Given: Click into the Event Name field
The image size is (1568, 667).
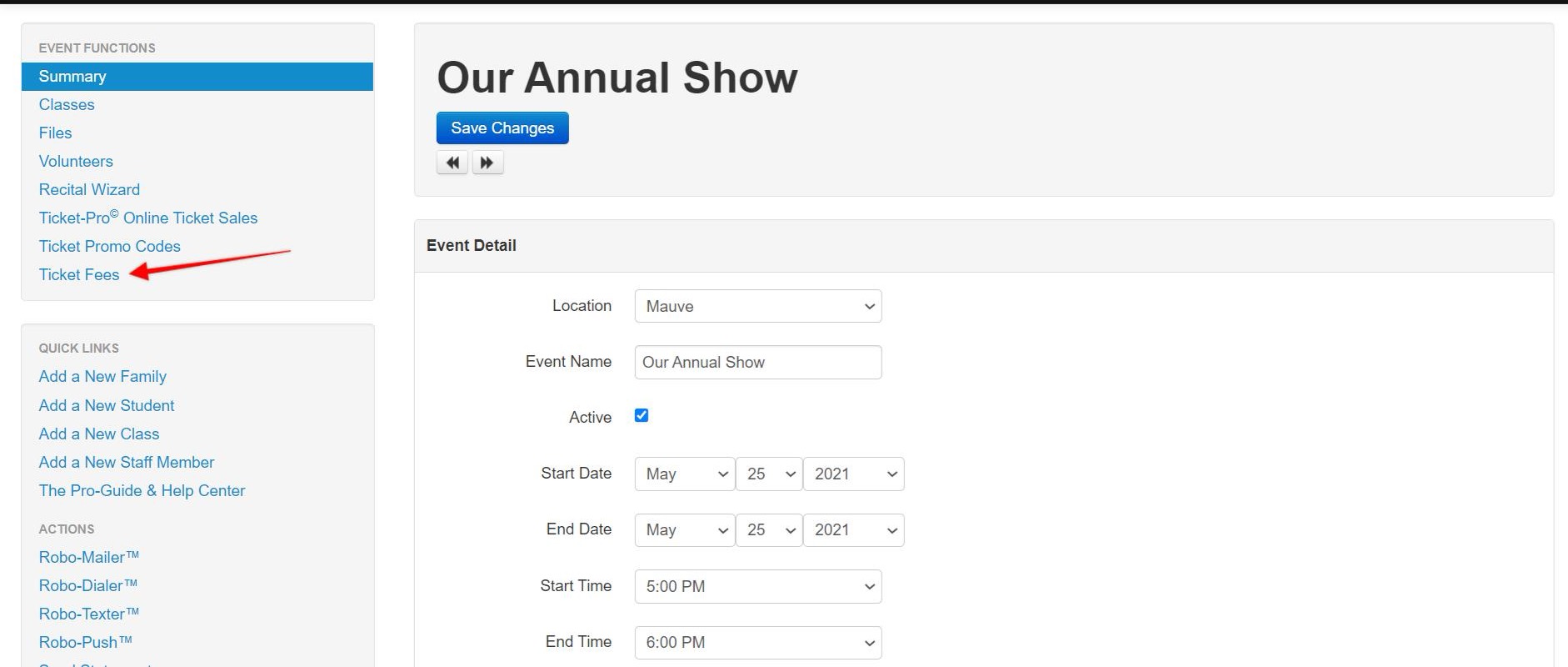Looking at the screenshot, I should pos(757,363).
